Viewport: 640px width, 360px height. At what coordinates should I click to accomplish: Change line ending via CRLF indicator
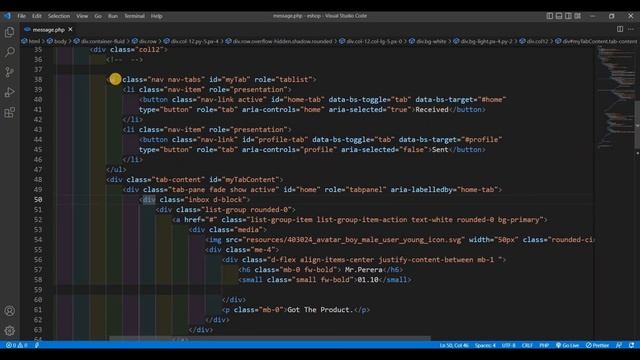pos(527,345)
